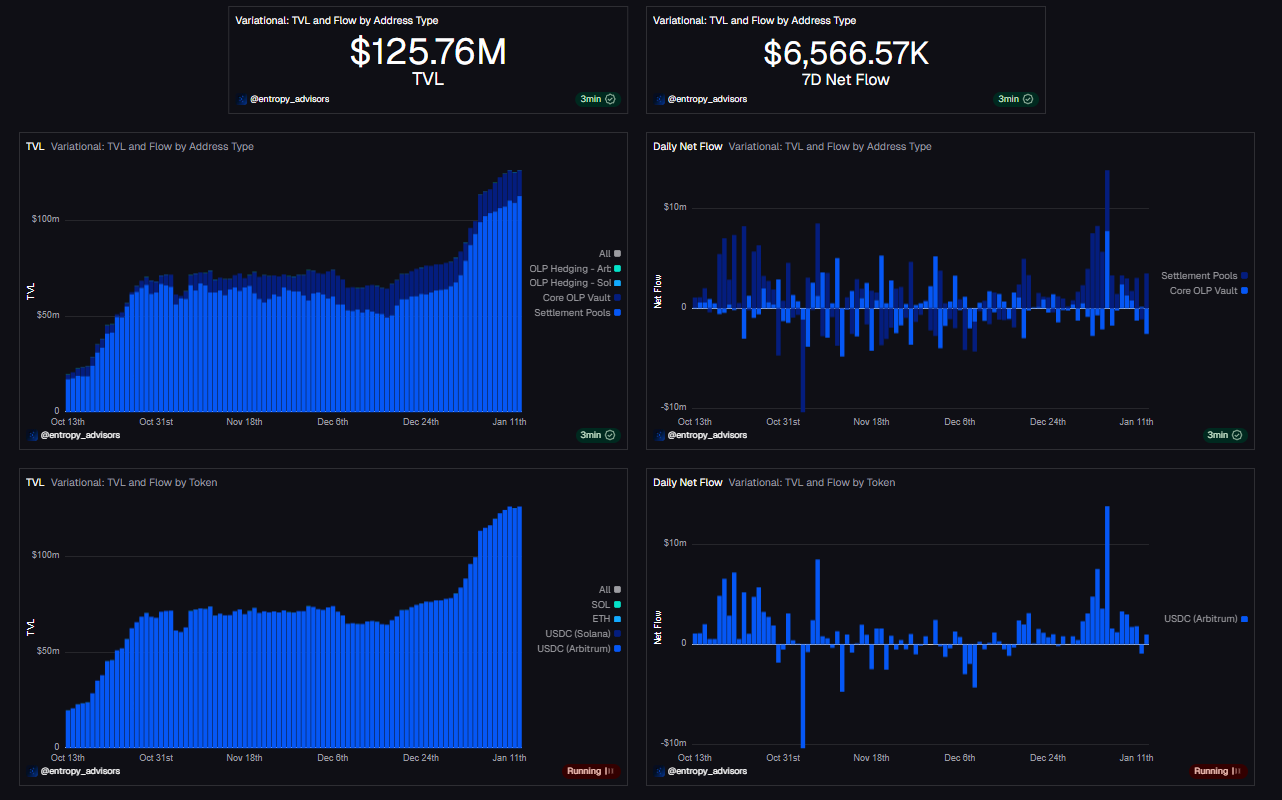Image resolution: width=1282 pixels, height=800 pixels.
Task: Toggle USDC (Arbitrum) in Daily Net Flow by Token legend
Action: pyautogui.click(x=1206, y=619)
